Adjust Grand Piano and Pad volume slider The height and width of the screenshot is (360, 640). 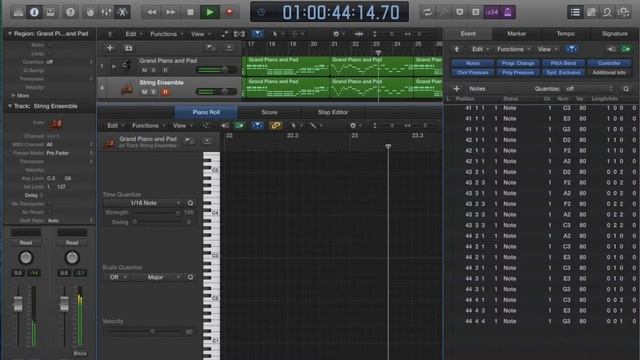tap(216, 70)
